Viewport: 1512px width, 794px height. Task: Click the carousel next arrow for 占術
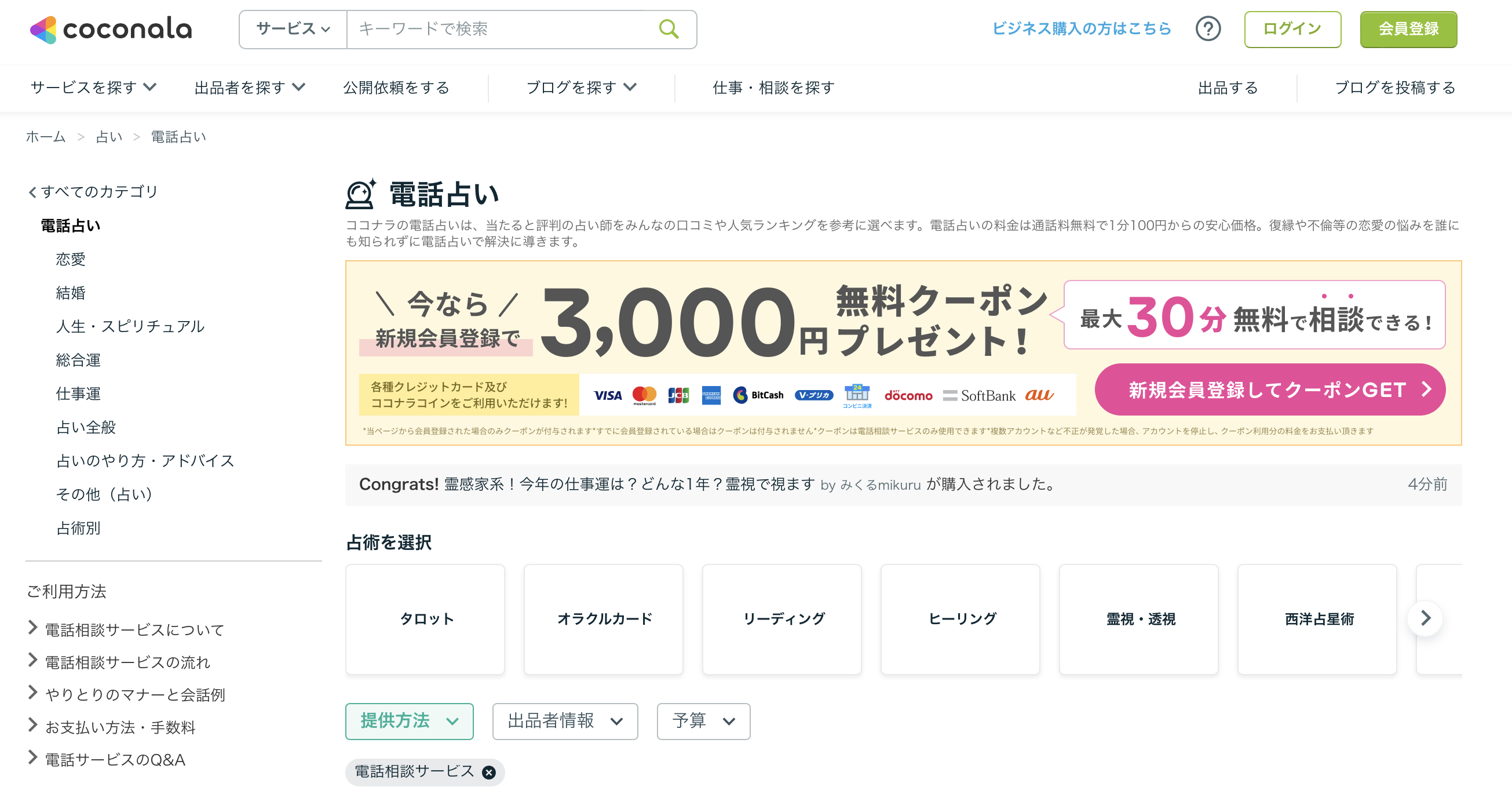pyautogui.click(x=1425, y=618)
